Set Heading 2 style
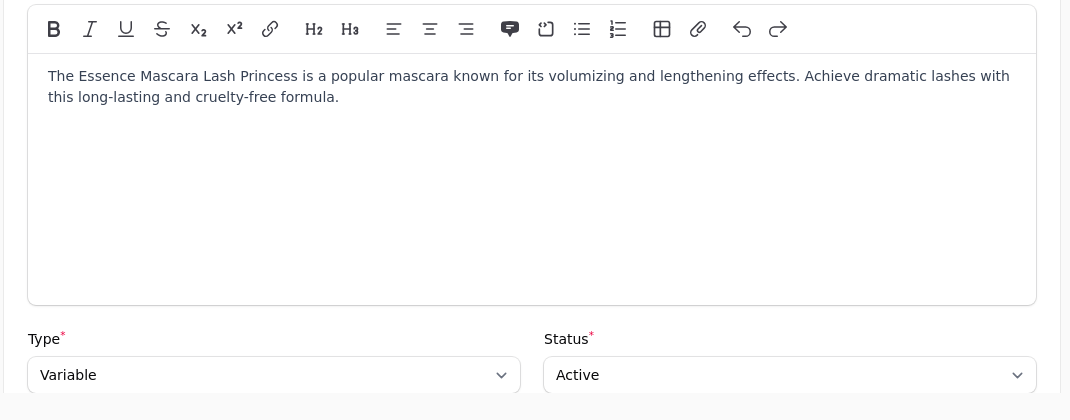This screenshot has width=1070, height=420. coord(313,29)
